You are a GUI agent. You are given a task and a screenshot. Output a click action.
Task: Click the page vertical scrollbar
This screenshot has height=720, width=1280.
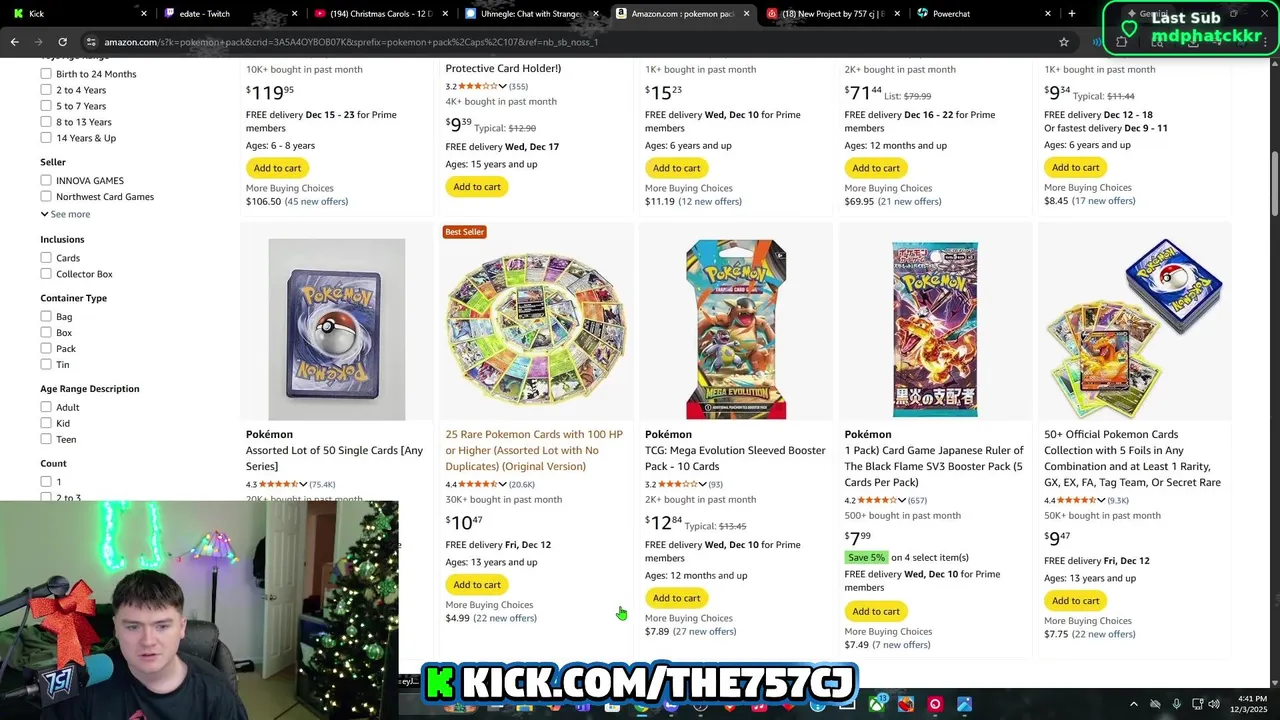(1274, 182)
